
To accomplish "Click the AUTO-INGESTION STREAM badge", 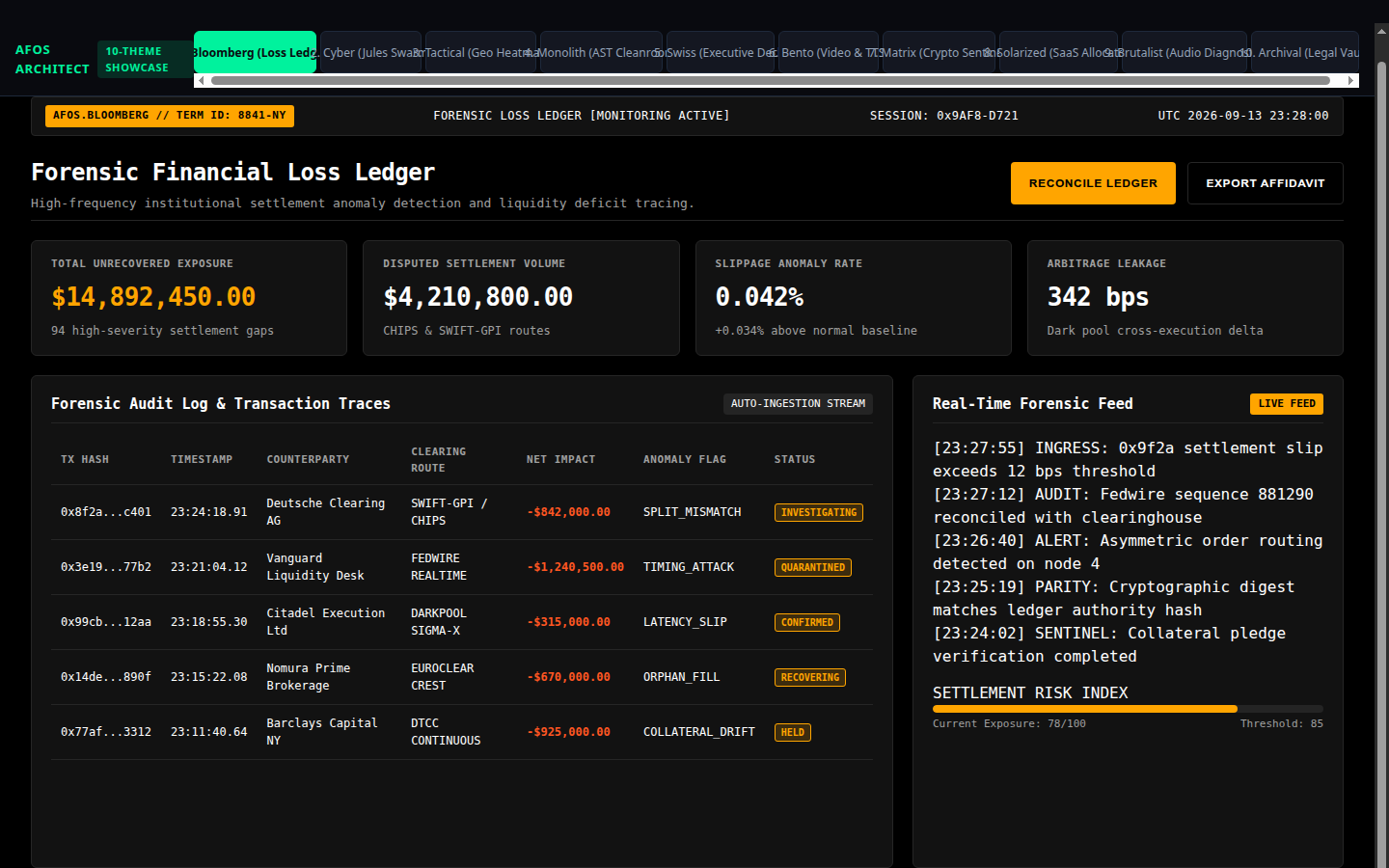I will coord(798,404).
